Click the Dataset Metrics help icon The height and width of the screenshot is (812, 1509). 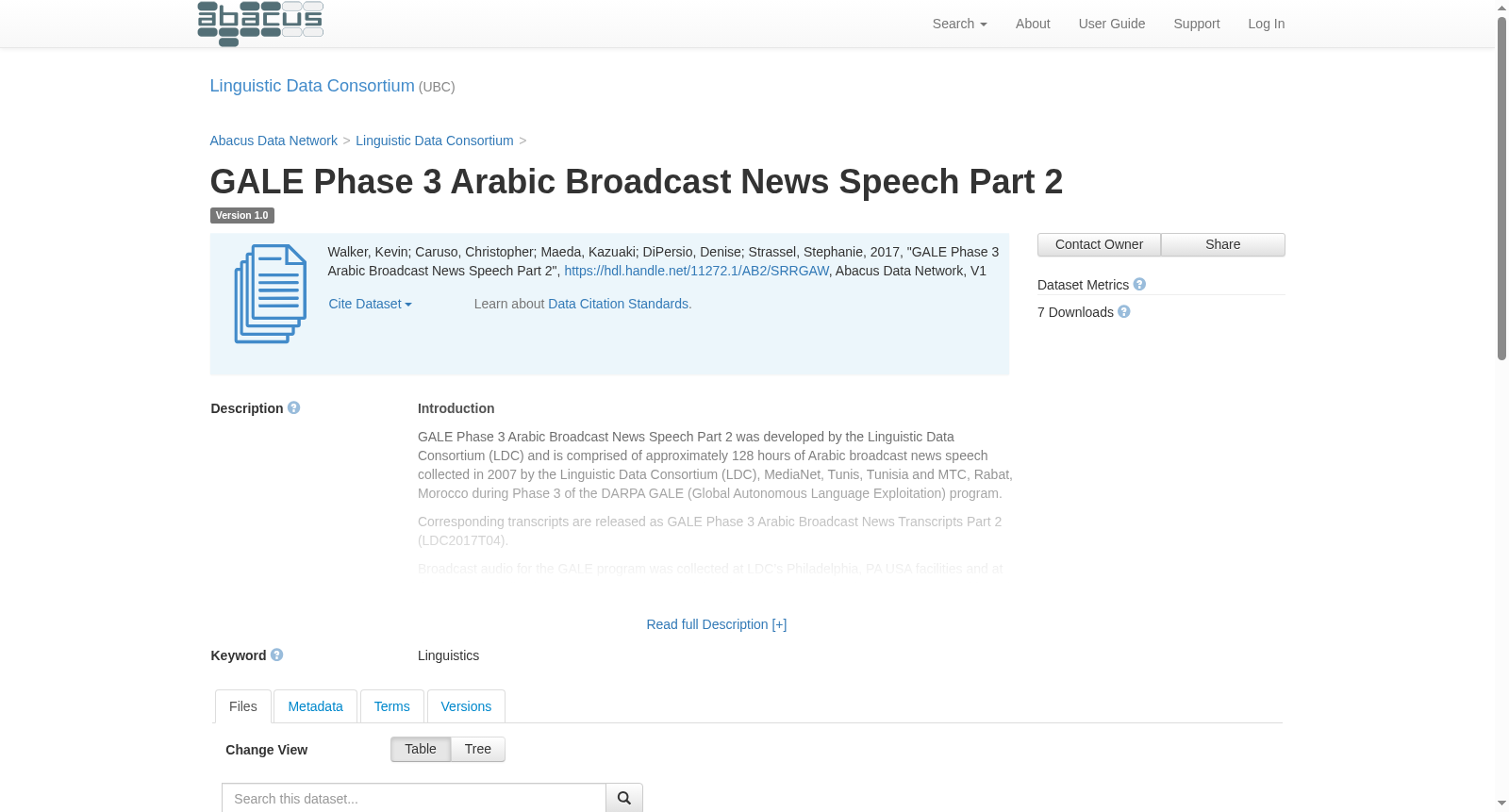click(1139, 284)
